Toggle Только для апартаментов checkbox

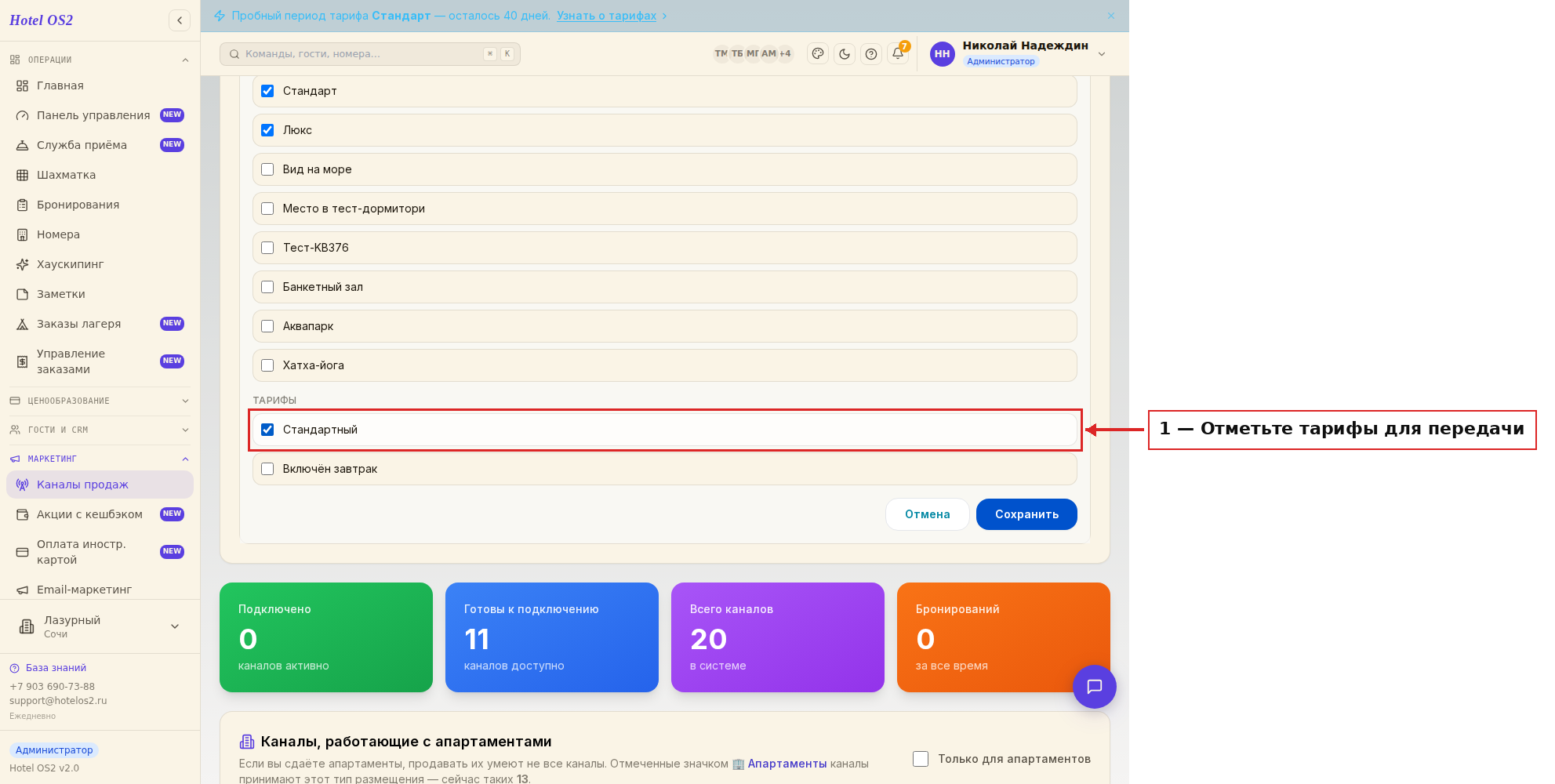(x=921, y=759)
